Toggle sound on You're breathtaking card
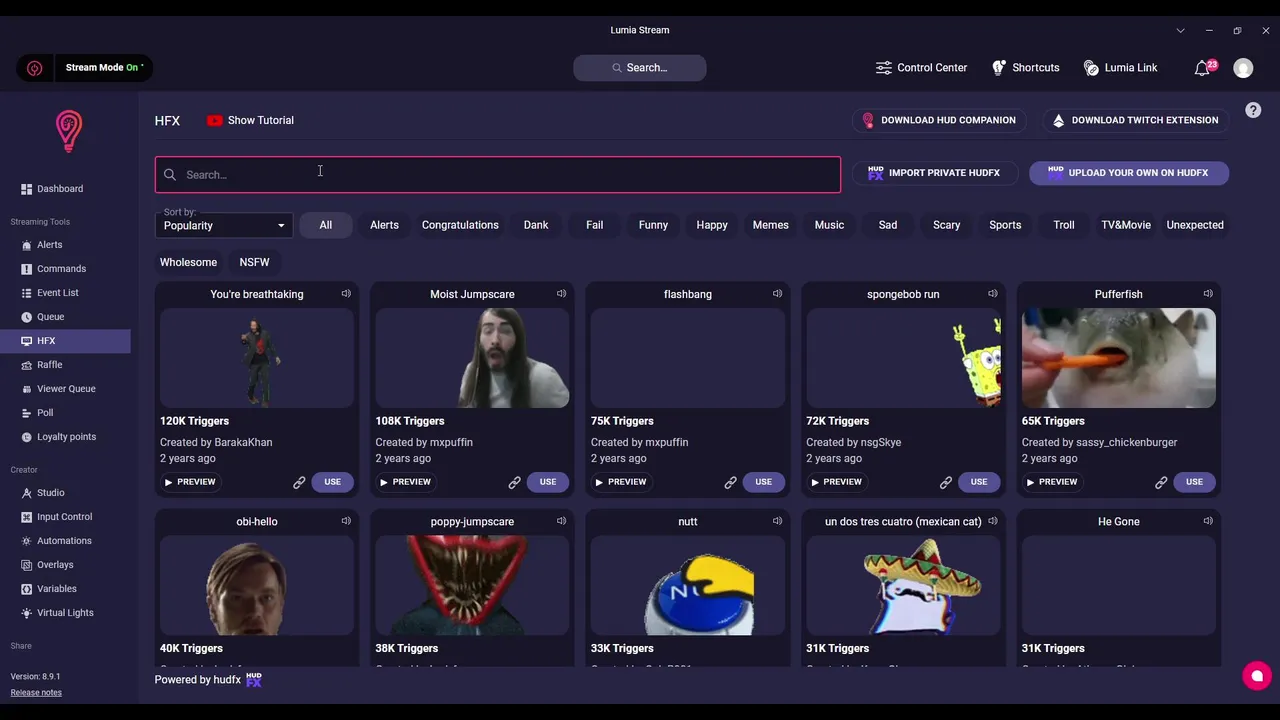This screenshot has width=1280, height=720. point(346,294)
